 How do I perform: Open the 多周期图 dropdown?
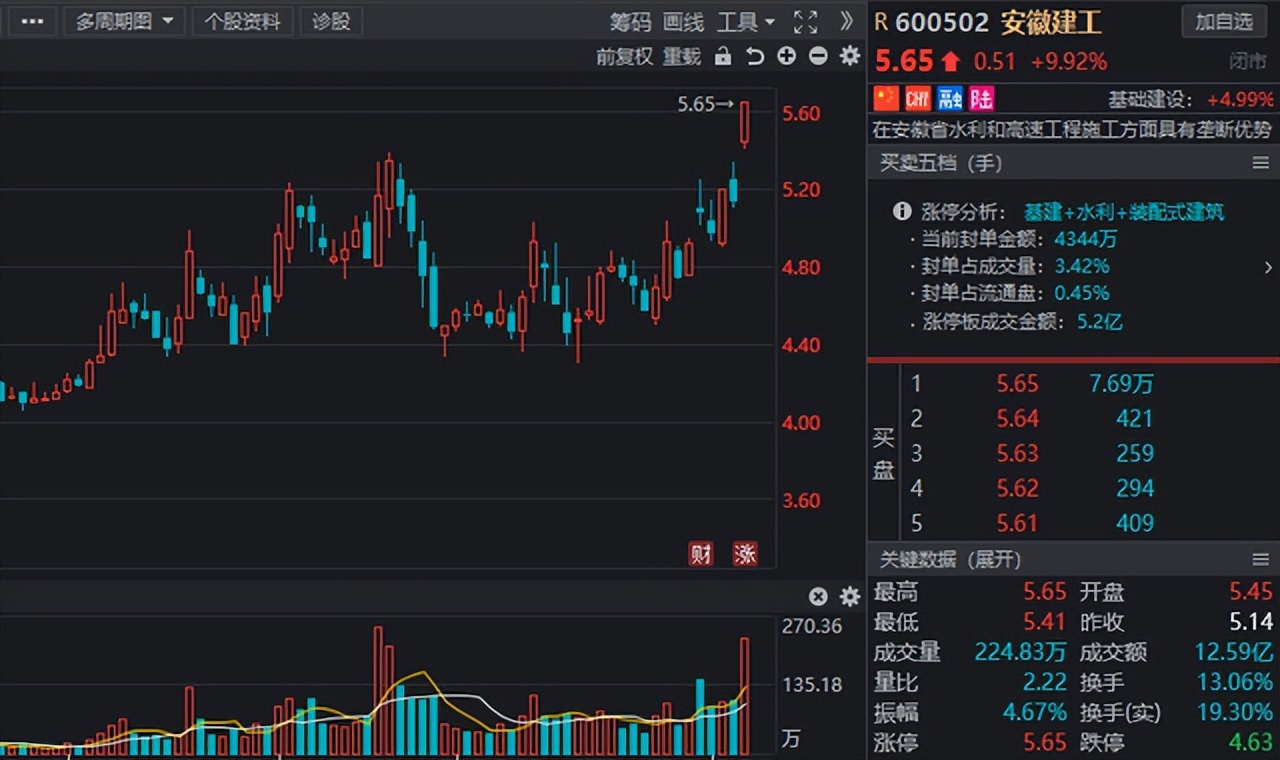[x=124, y=21]
